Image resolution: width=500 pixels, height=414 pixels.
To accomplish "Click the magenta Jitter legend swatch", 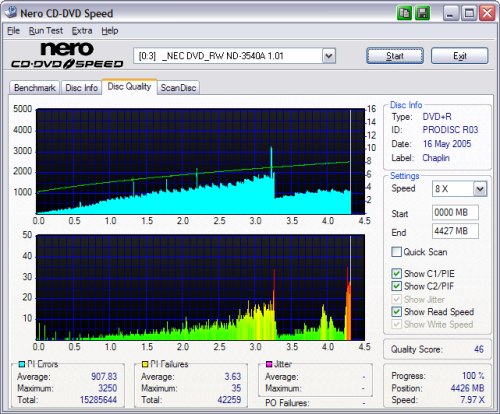I will click(269, 364).
